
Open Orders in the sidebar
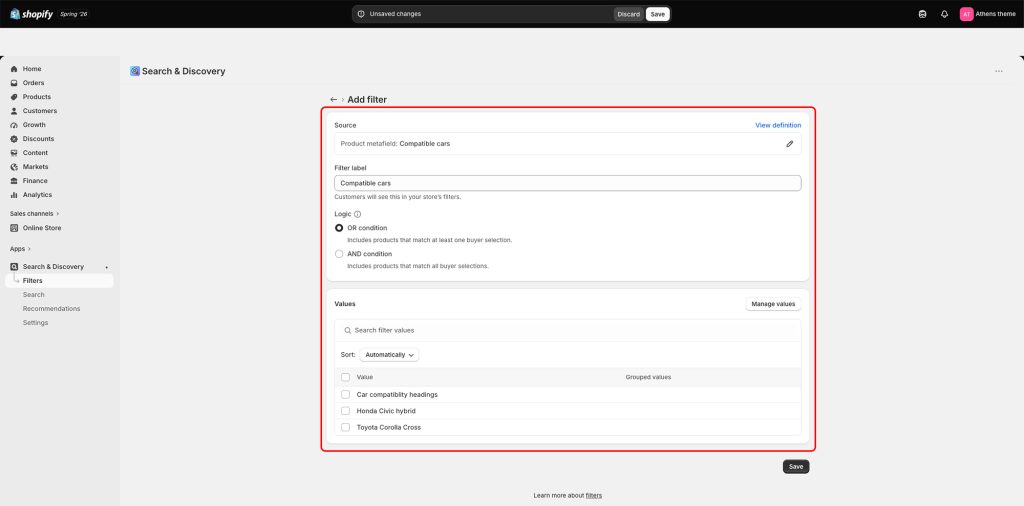point(33,83)
